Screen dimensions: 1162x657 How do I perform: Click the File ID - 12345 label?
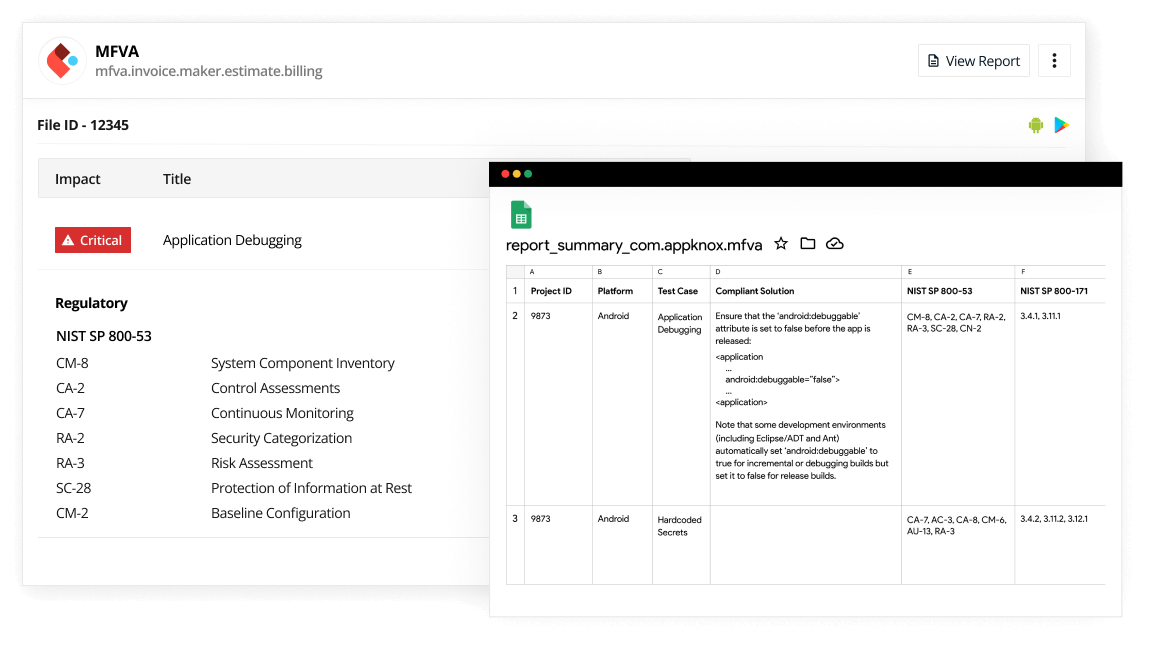point(83,125)
